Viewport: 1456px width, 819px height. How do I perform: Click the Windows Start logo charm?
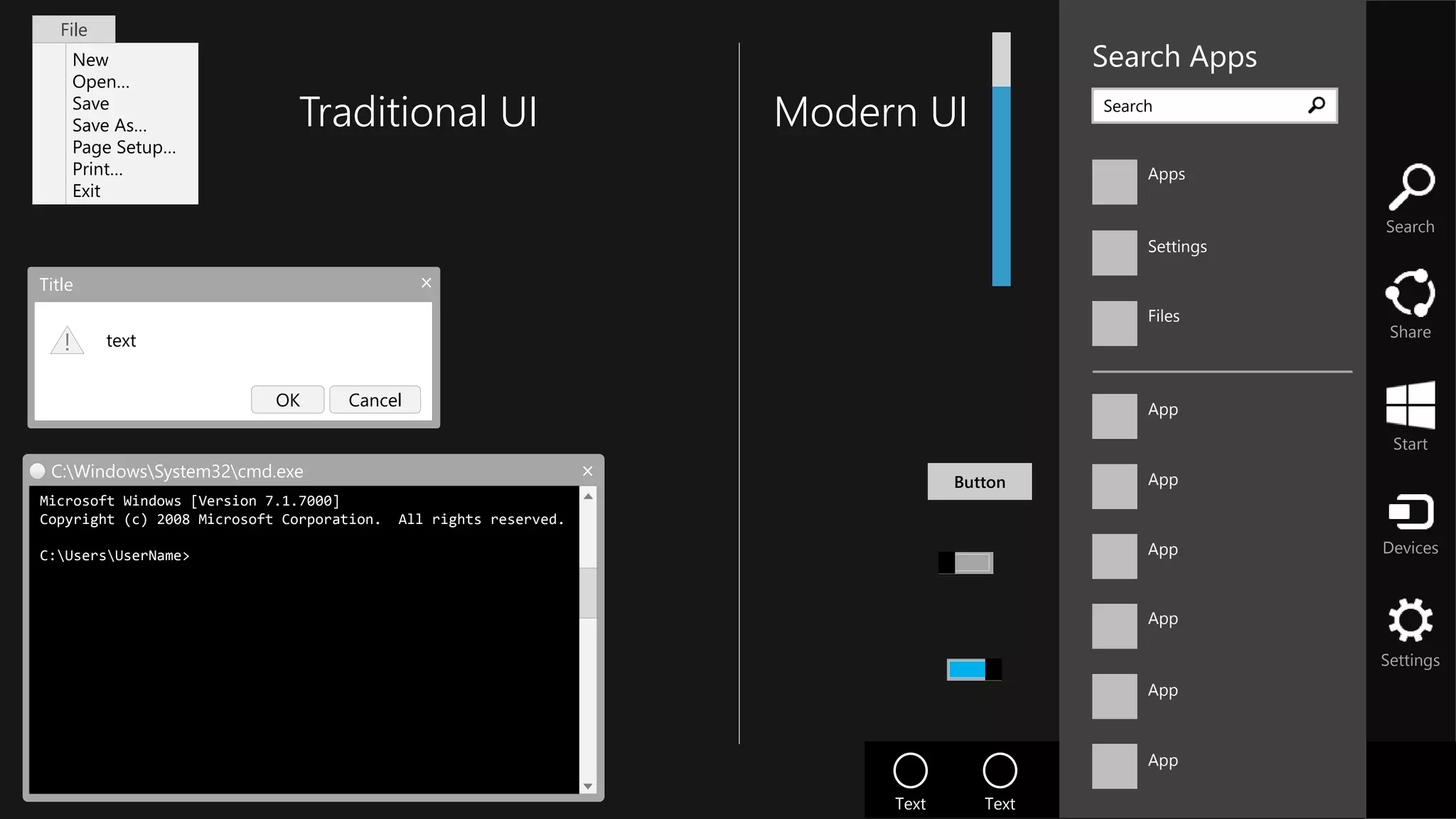1410,405
